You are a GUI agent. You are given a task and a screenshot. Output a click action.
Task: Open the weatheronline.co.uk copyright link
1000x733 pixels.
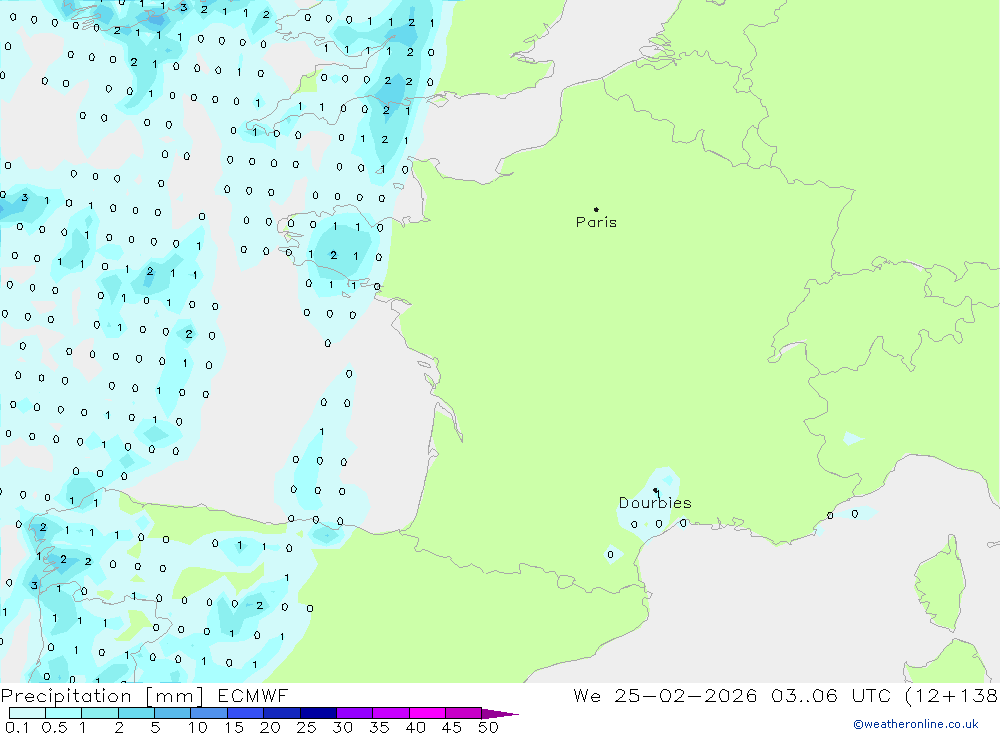(916, 724)
